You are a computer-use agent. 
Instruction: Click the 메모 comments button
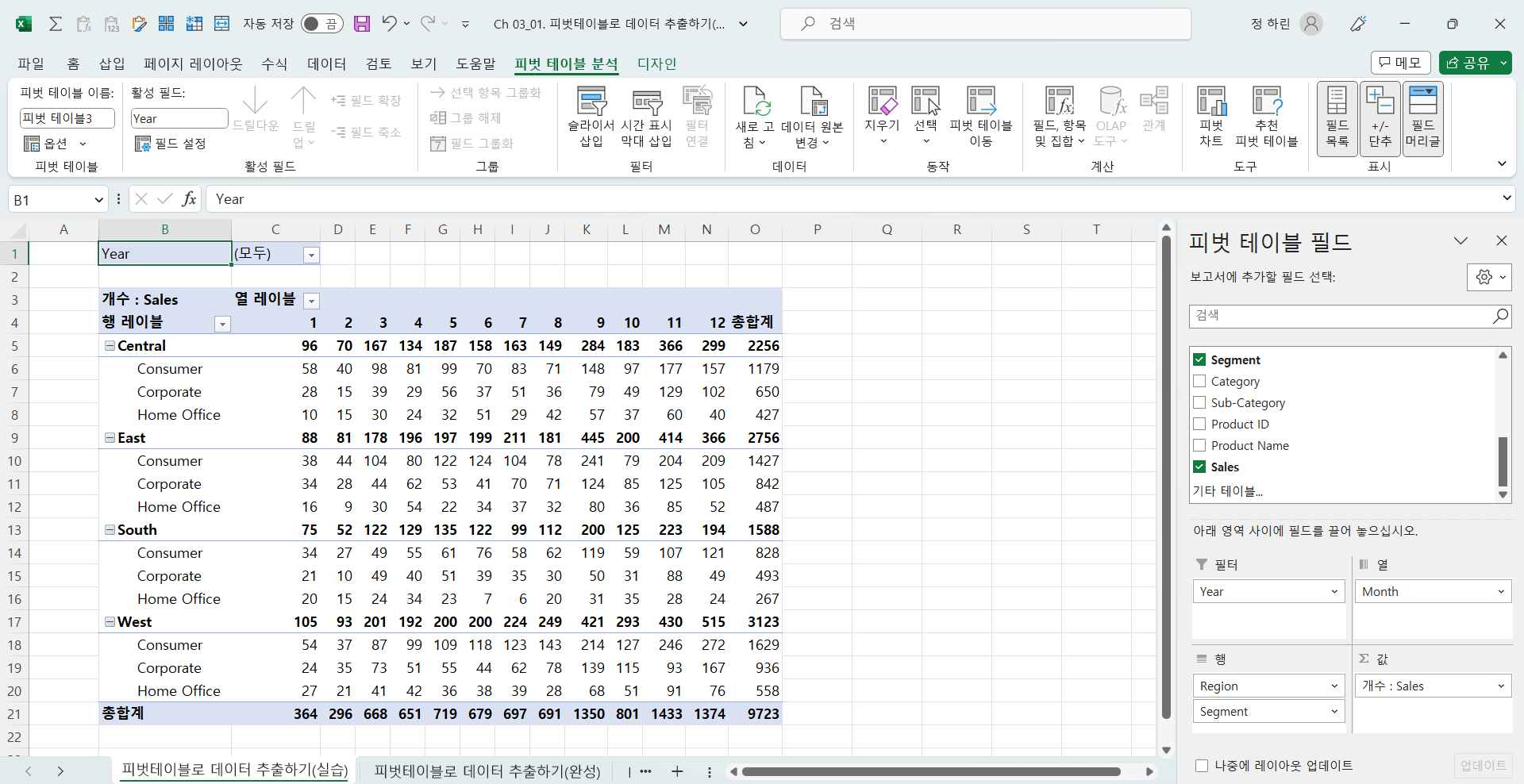pyautogui.click(x=1401, y=63)
